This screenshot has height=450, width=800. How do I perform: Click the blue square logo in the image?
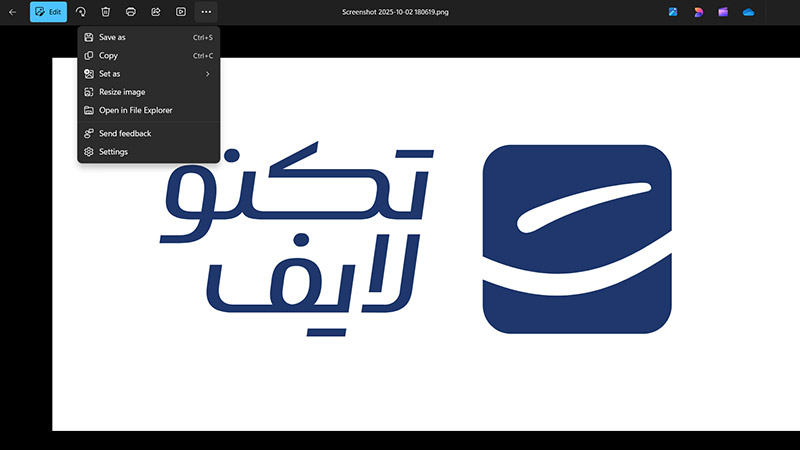tap(577, 239)
